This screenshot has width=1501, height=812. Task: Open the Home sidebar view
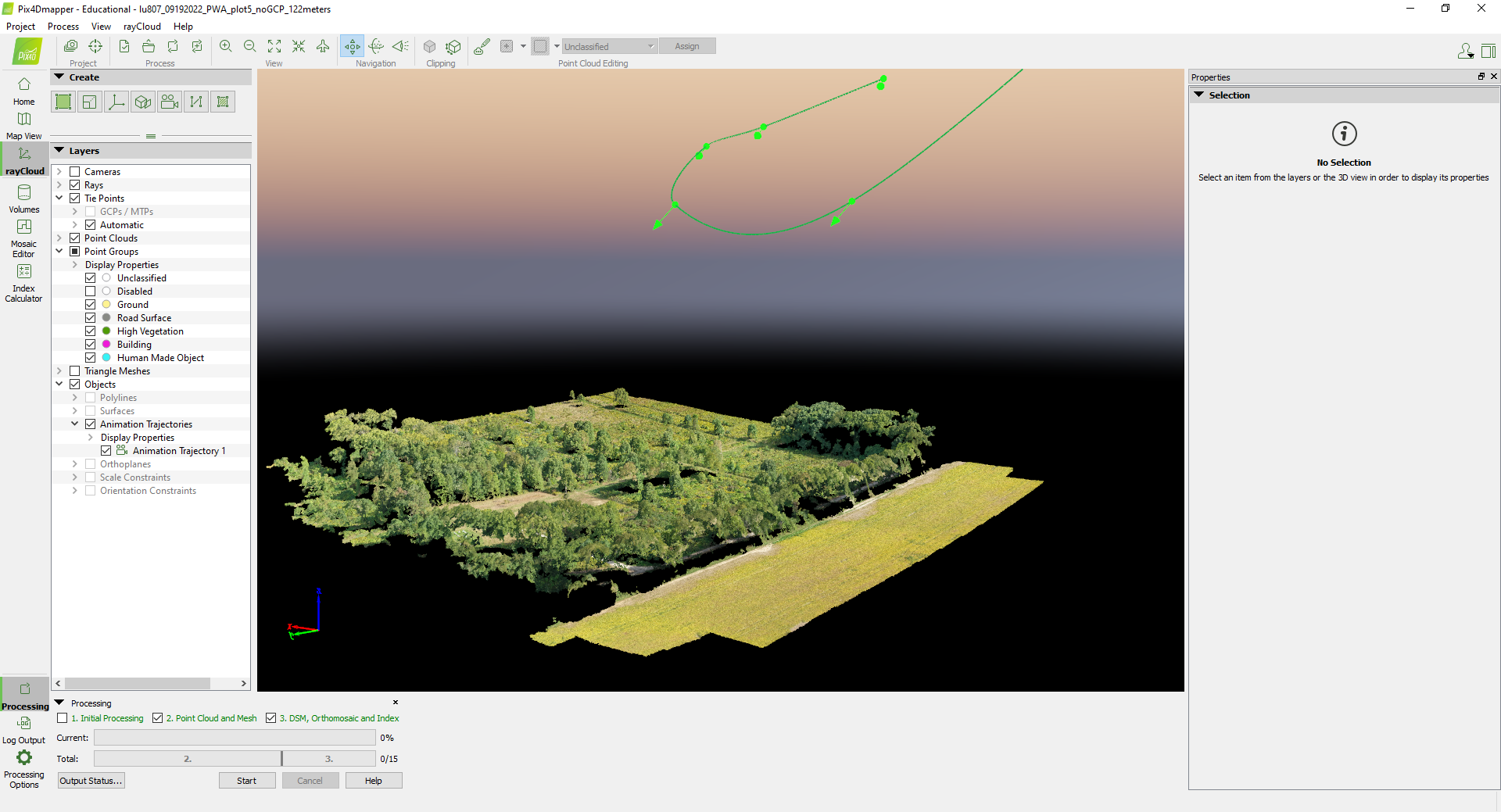[x=24, y=91]
